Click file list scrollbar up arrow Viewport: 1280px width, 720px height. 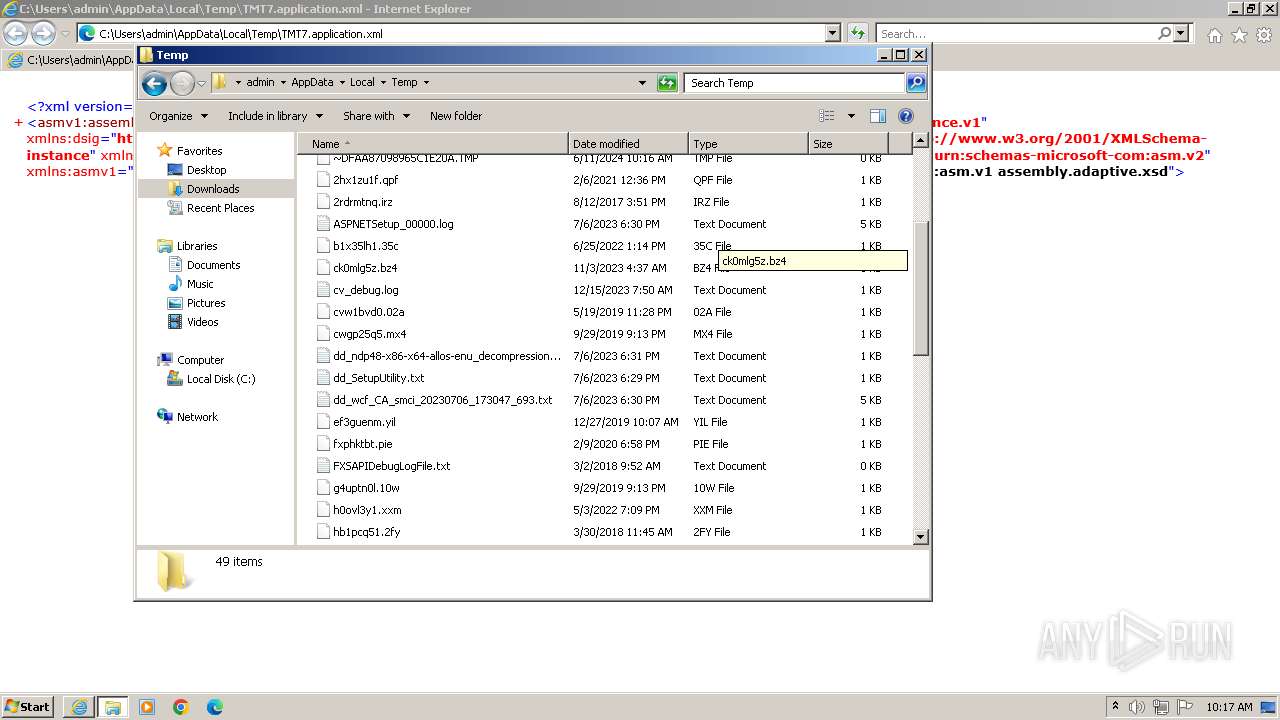(921, 142)
